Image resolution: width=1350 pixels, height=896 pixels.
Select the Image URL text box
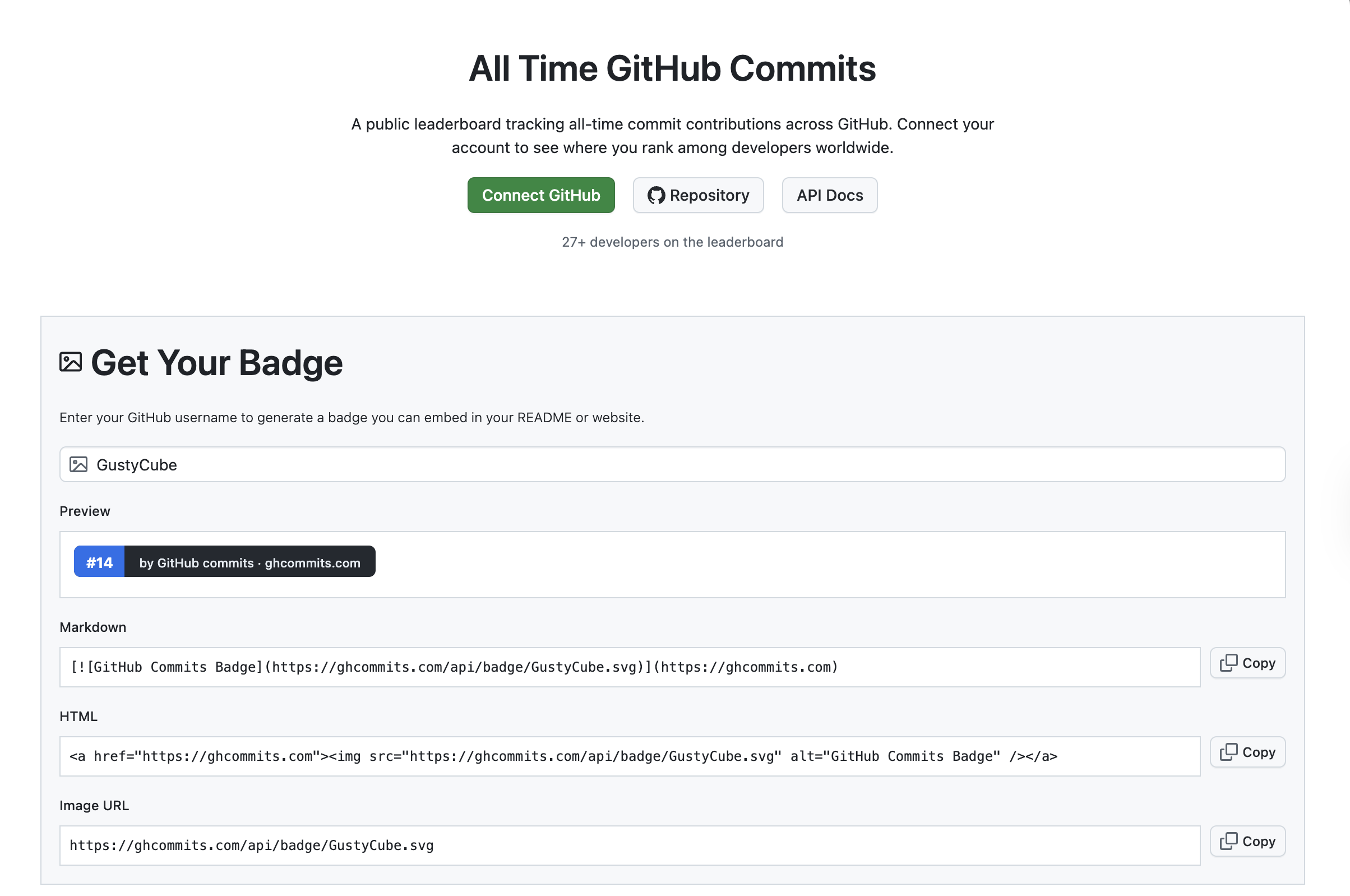pyautogui.click(x=628, y=845)
